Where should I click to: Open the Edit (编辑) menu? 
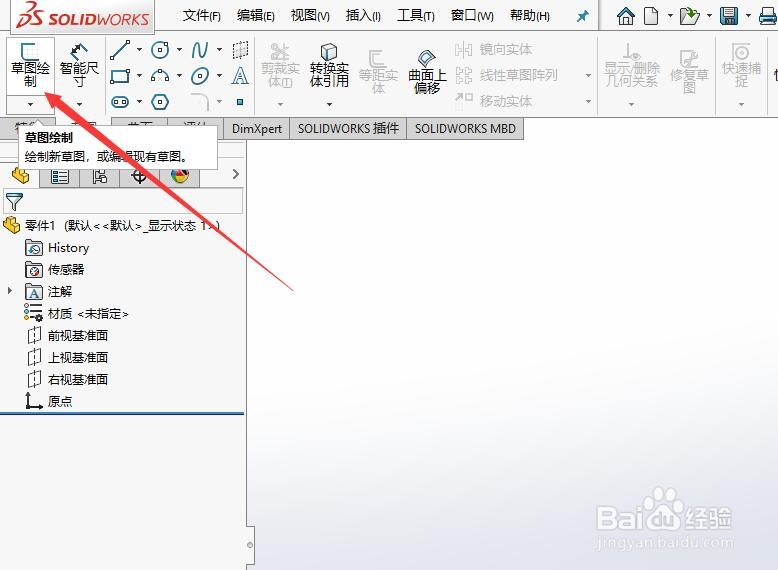click(x=256, y=16)
